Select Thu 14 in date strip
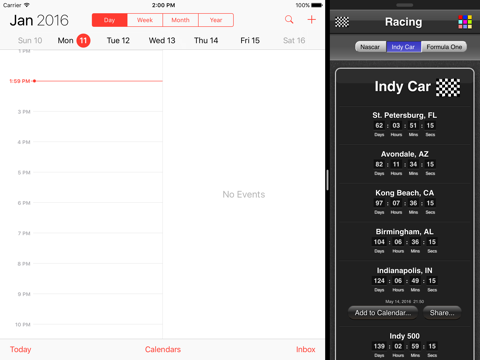Screen dimensions: 480x360 point(206,41)
